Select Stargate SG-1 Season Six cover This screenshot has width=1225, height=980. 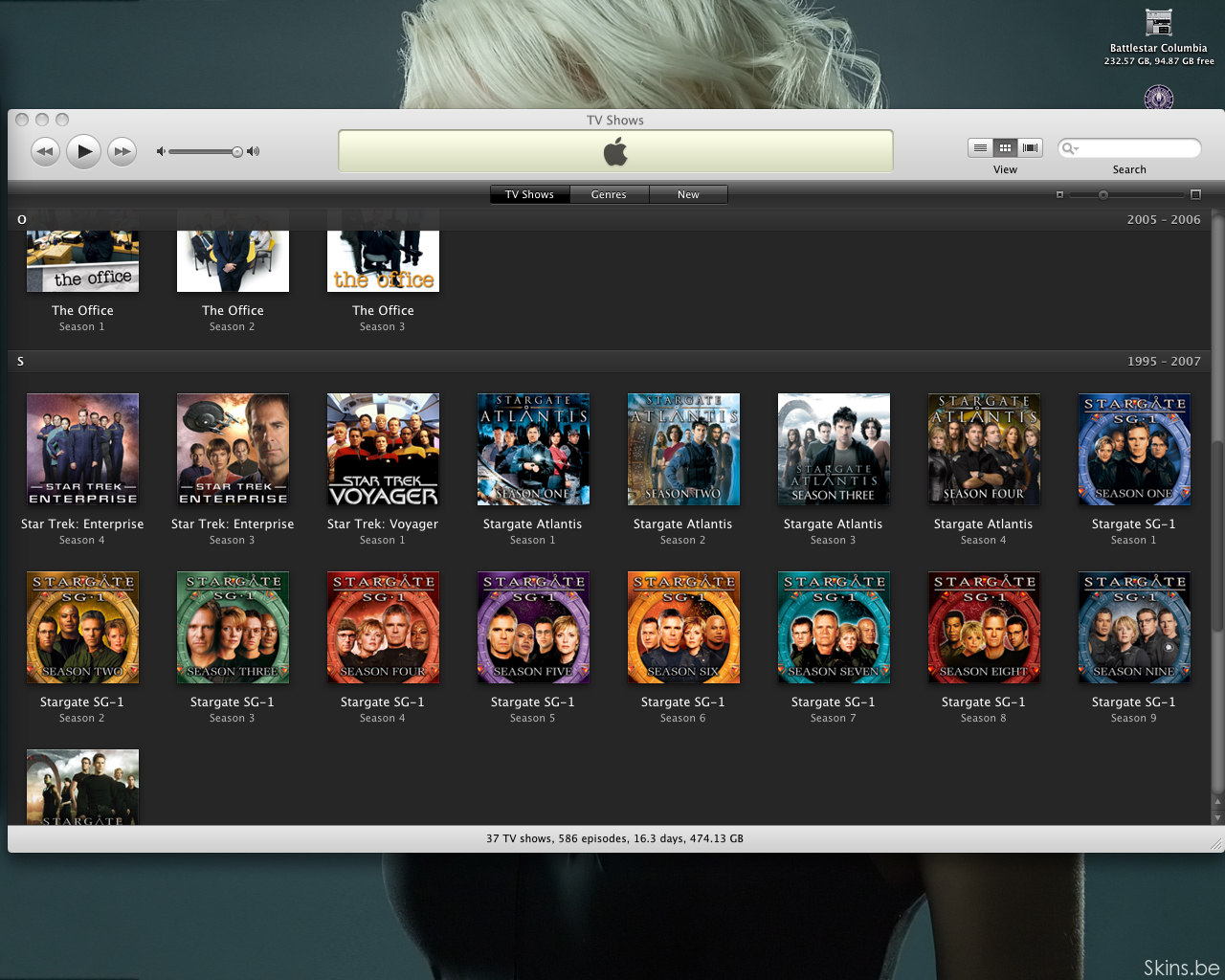683,627
